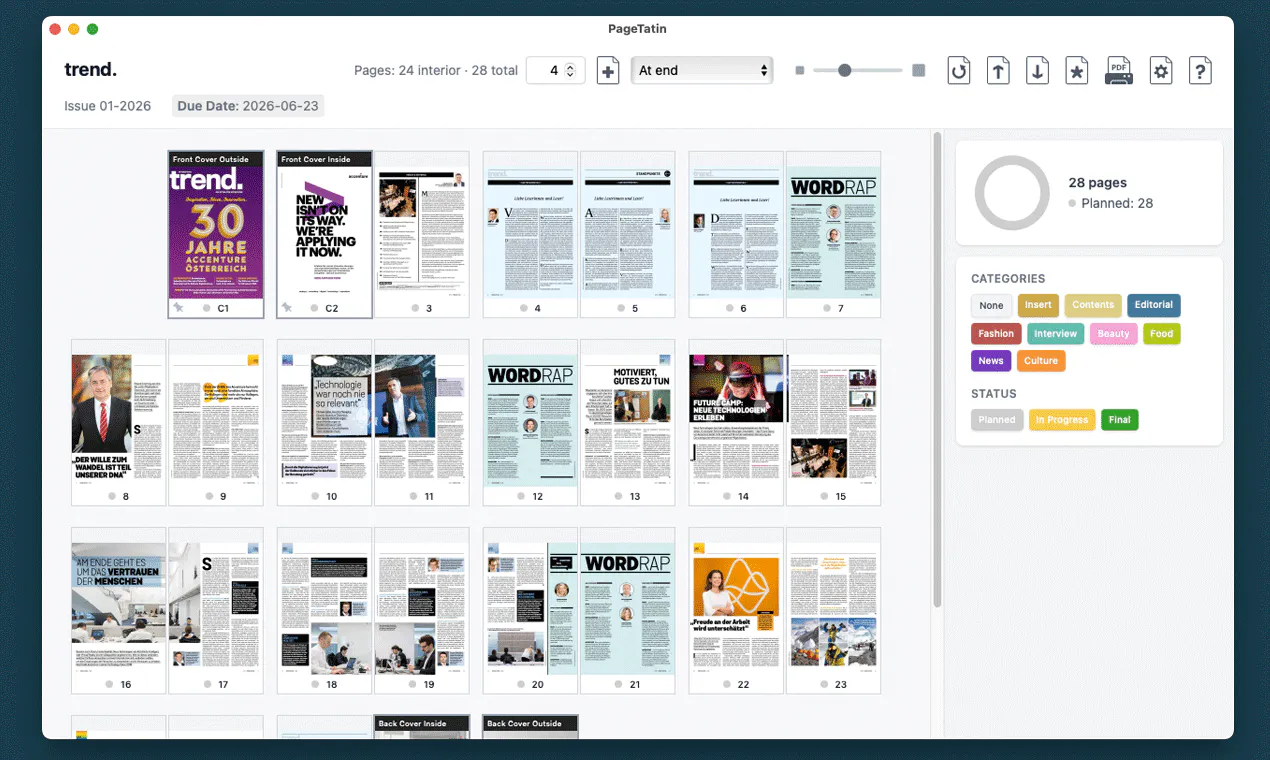This screenshot has height=760, width=1270.
Task: Click the Due Date 2026-06-23 button
Action: (x=247, y=105)
